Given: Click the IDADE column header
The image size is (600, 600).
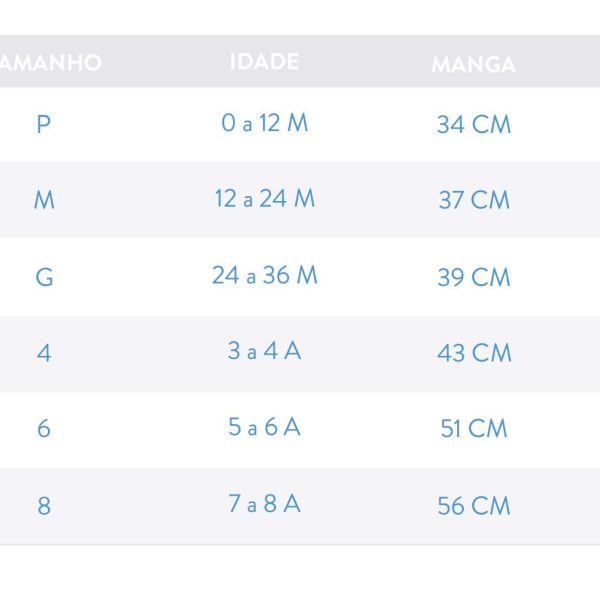Looking at the screenshot, I should [264, 62].
